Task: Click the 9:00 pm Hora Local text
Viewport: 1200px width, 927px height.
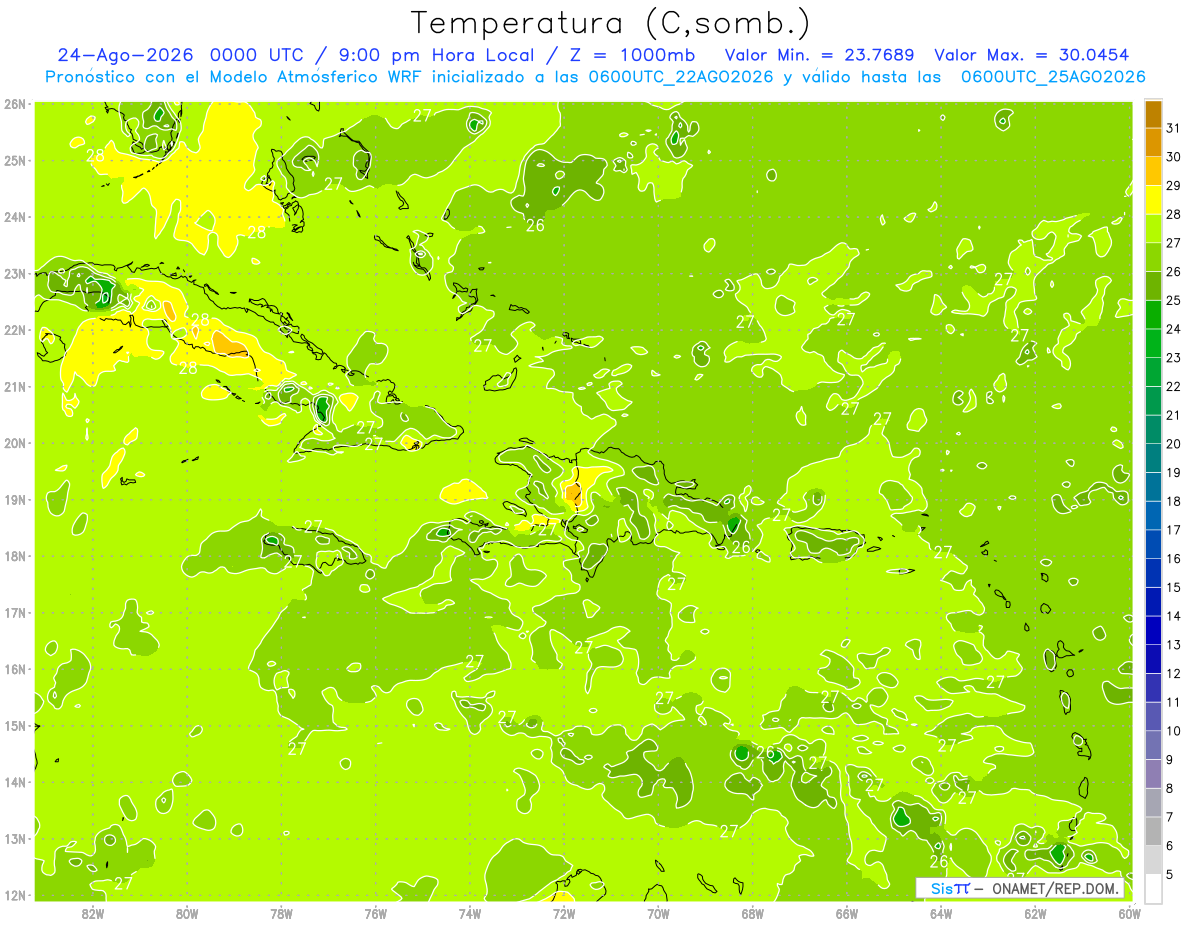Action: tap(439, 55)
